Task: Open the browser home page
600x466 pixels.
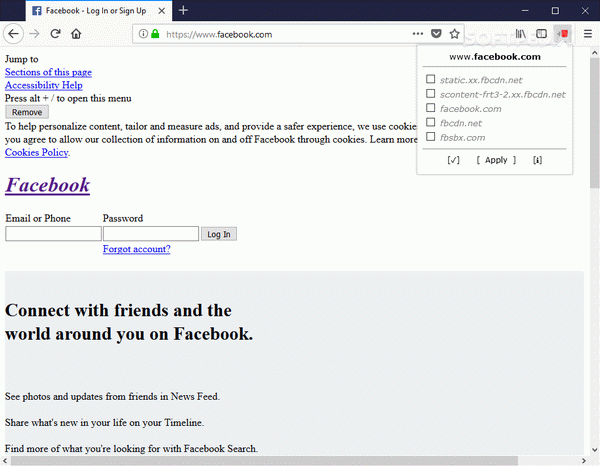Action: point(76,34)
